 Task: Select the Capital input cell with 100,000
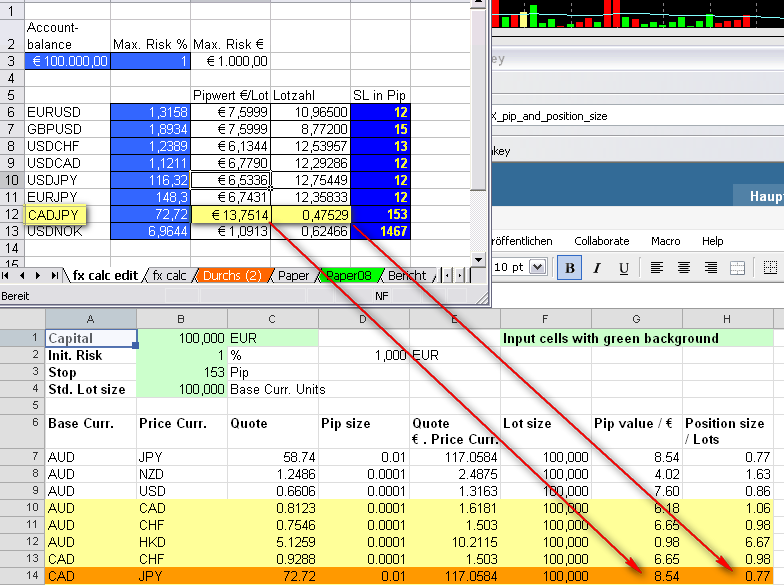point(181,338)
